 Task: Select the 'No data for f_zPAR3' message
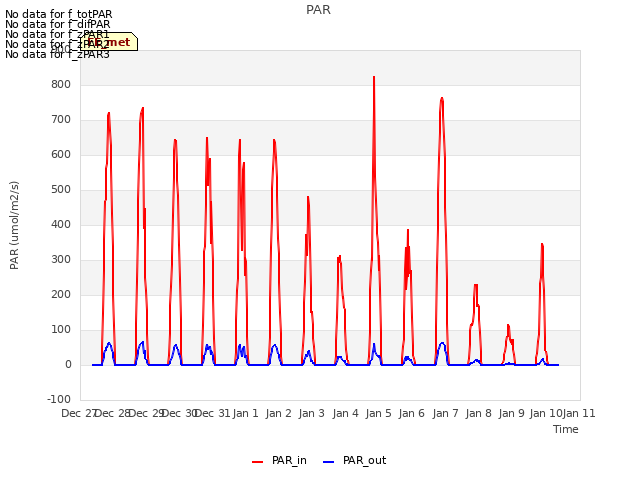[57, 54]
